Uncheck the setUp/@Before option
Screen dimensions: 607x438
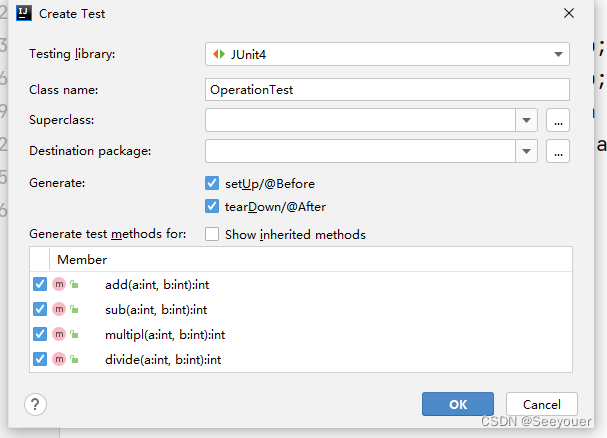pyautogui.click(x=212, y=183)
